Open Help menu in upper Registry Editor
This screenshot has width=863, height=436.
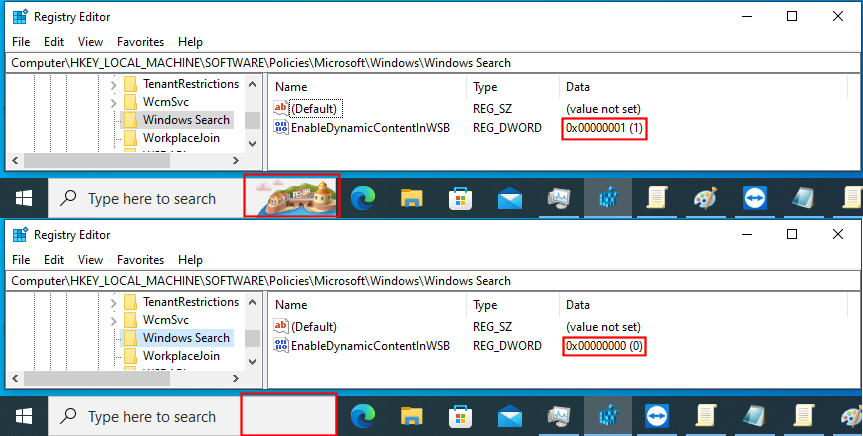point(190,42)
